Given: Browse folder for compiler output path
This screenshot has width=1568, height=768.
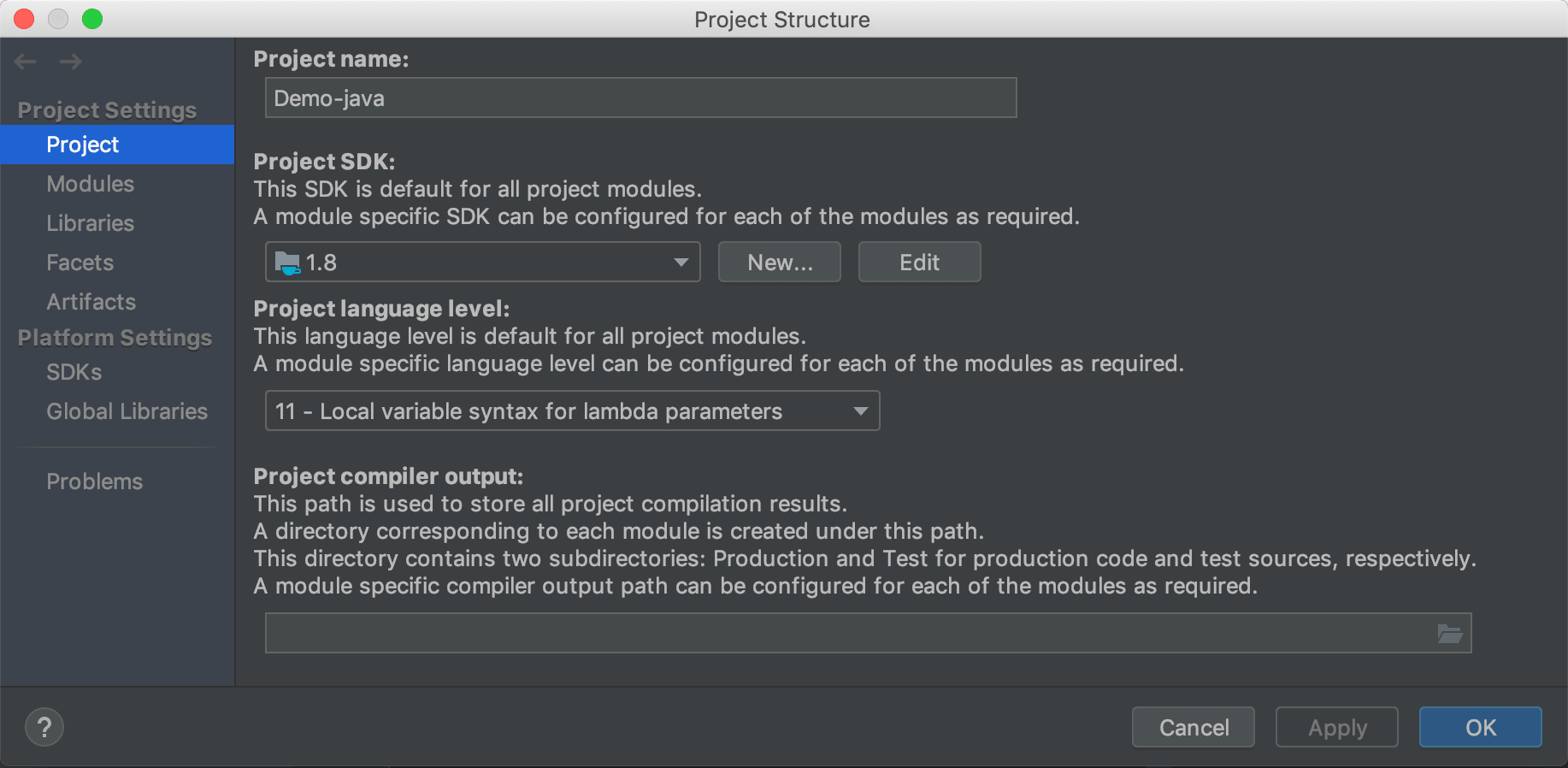Looking at the screenshot, I should coord(1449,634).
